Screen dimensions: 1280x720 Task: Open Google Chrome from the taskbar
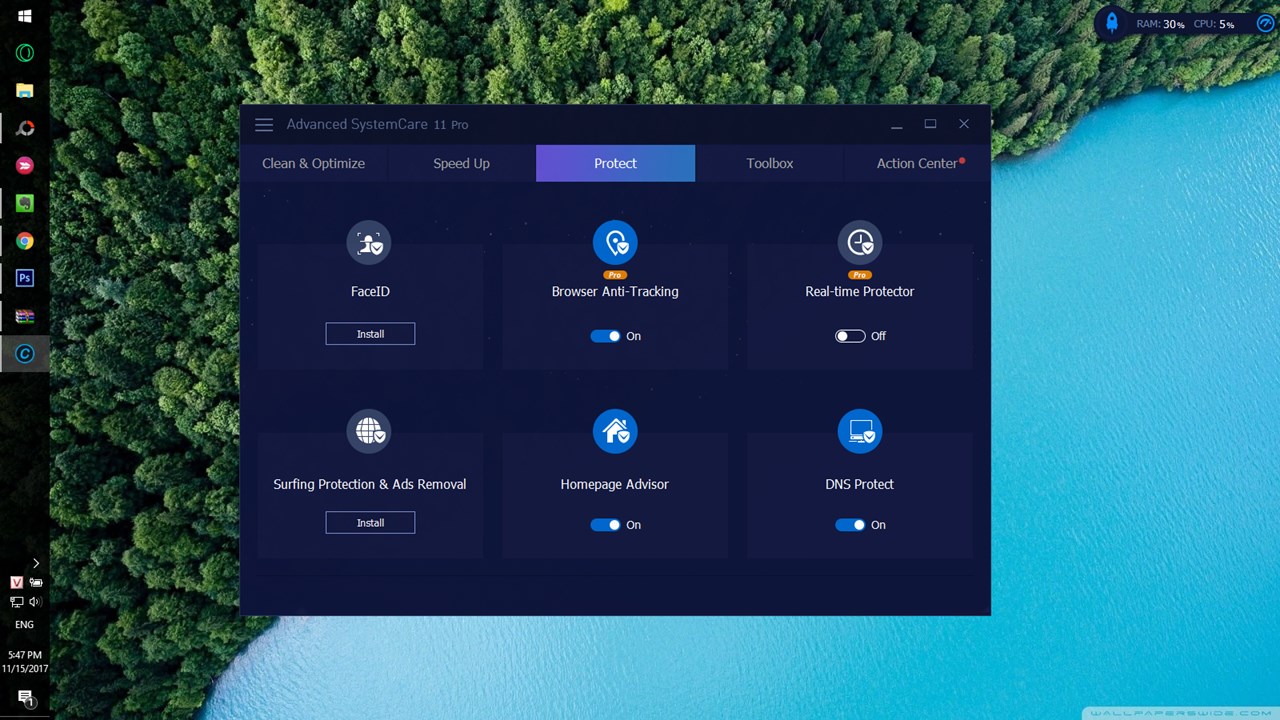pos(25,241)
